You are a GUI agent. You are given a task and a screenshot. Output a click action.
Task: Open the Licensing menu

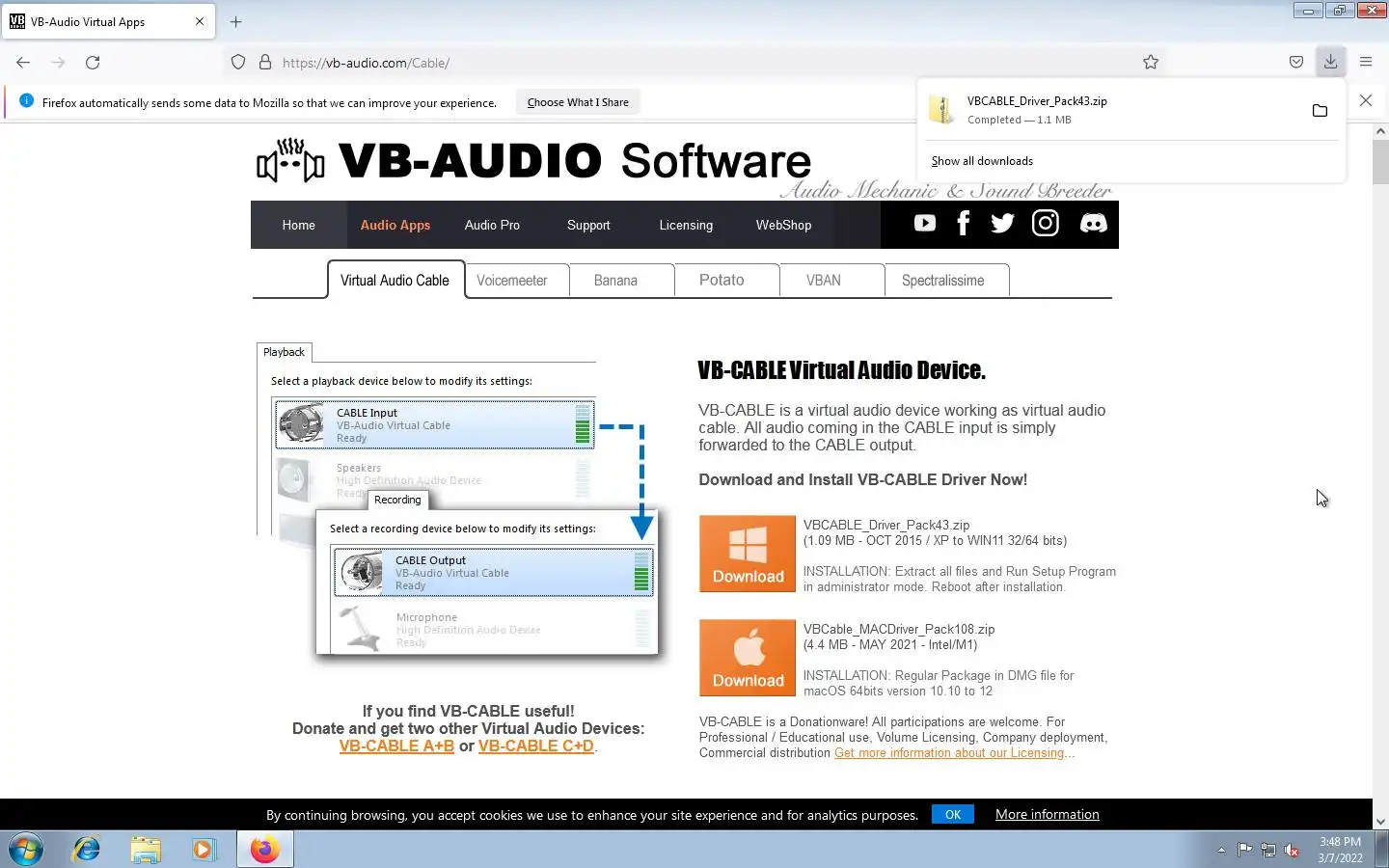click(686, 225)
